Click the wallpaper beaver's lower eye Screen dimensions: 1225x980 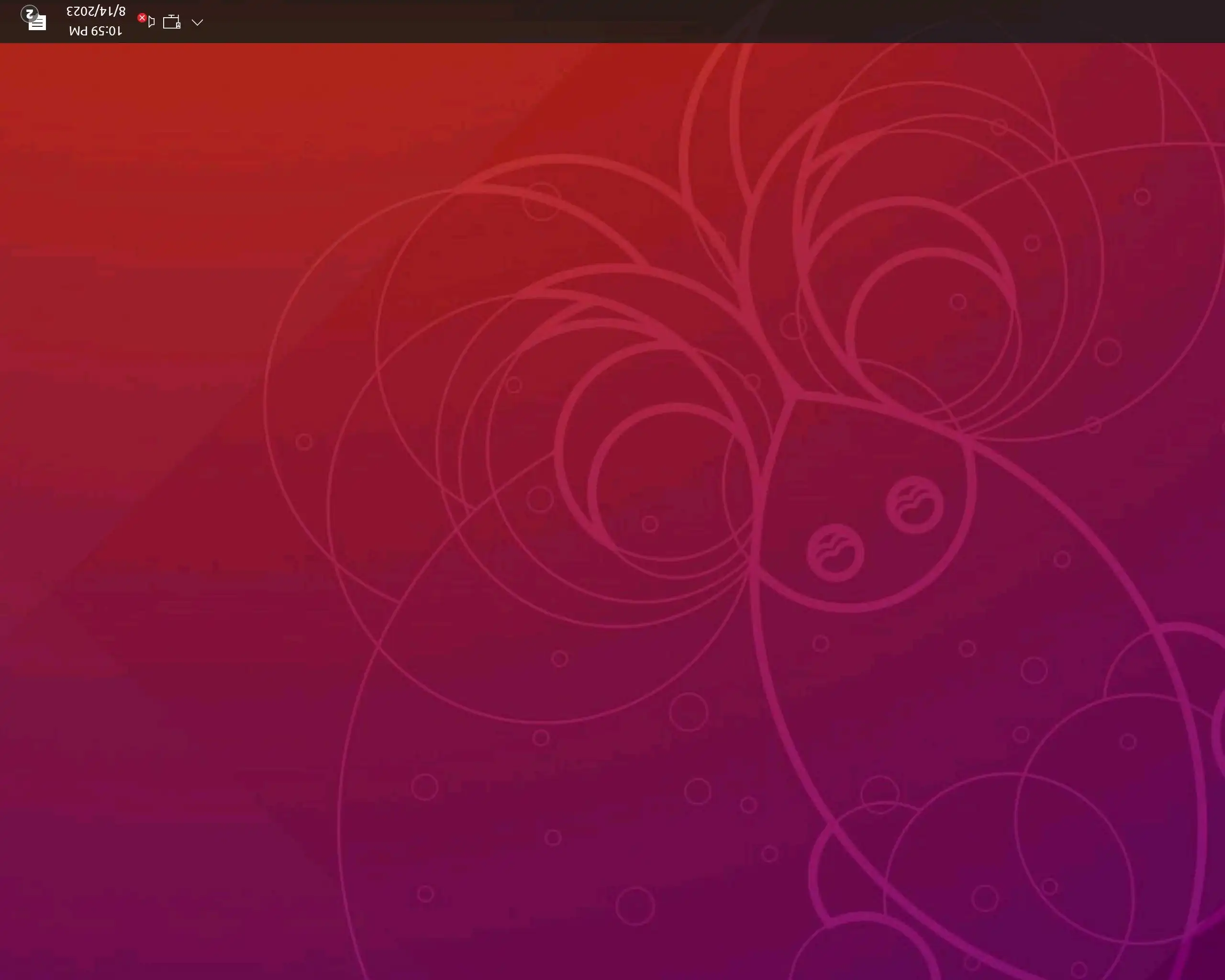835,553
